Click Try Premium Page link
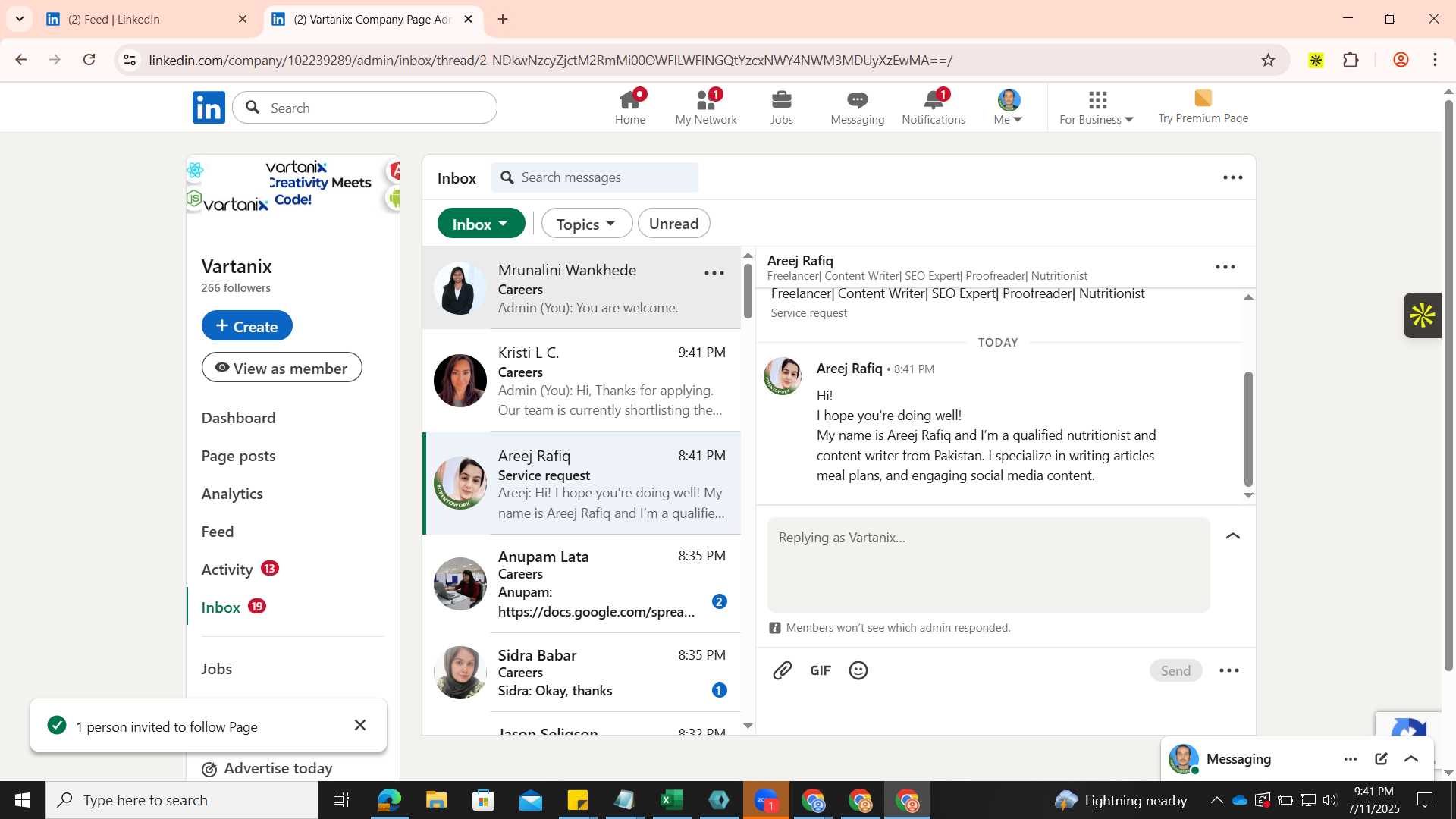 point(1203,108)
